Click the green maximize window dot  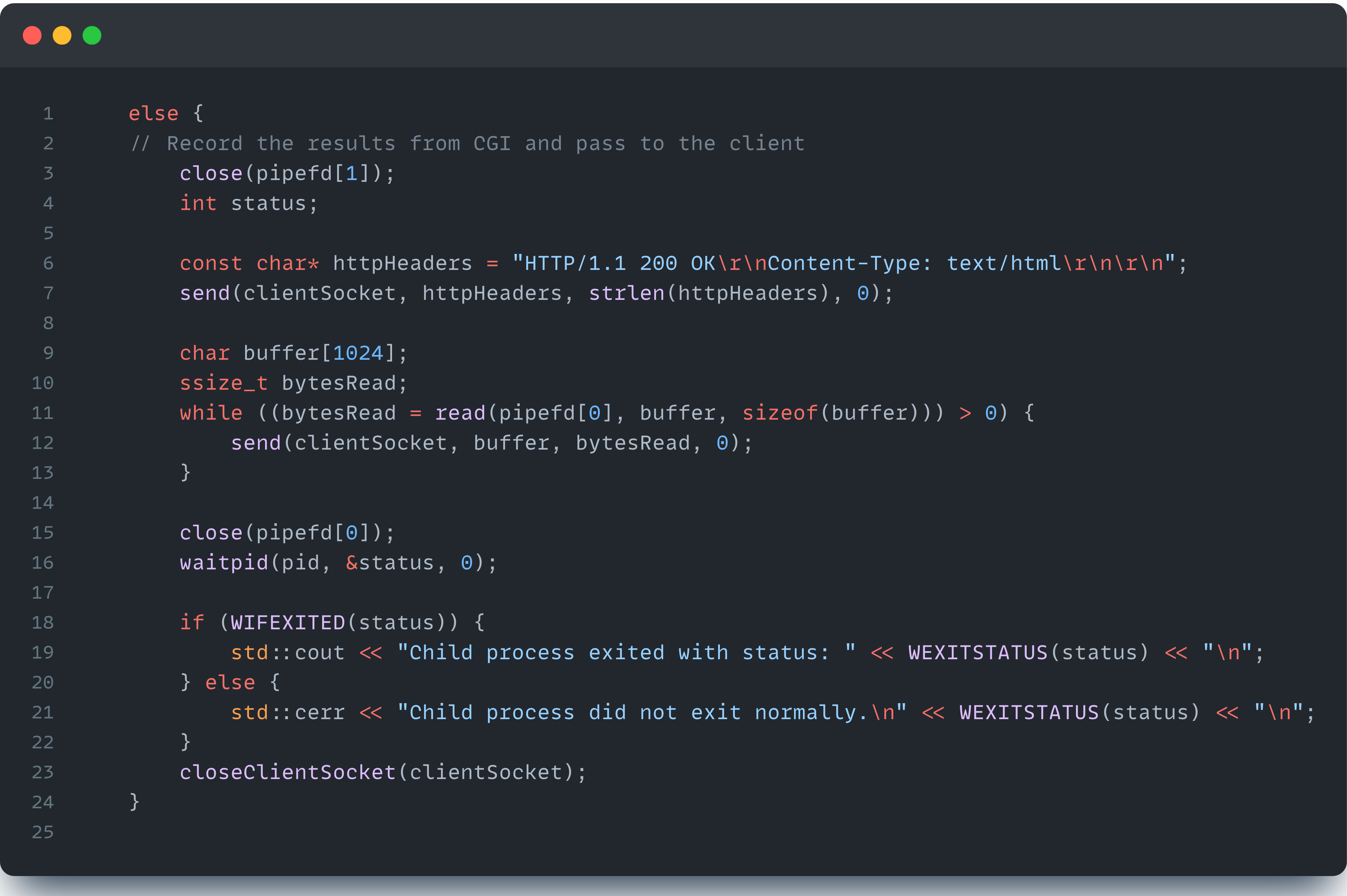coord(92,35)
